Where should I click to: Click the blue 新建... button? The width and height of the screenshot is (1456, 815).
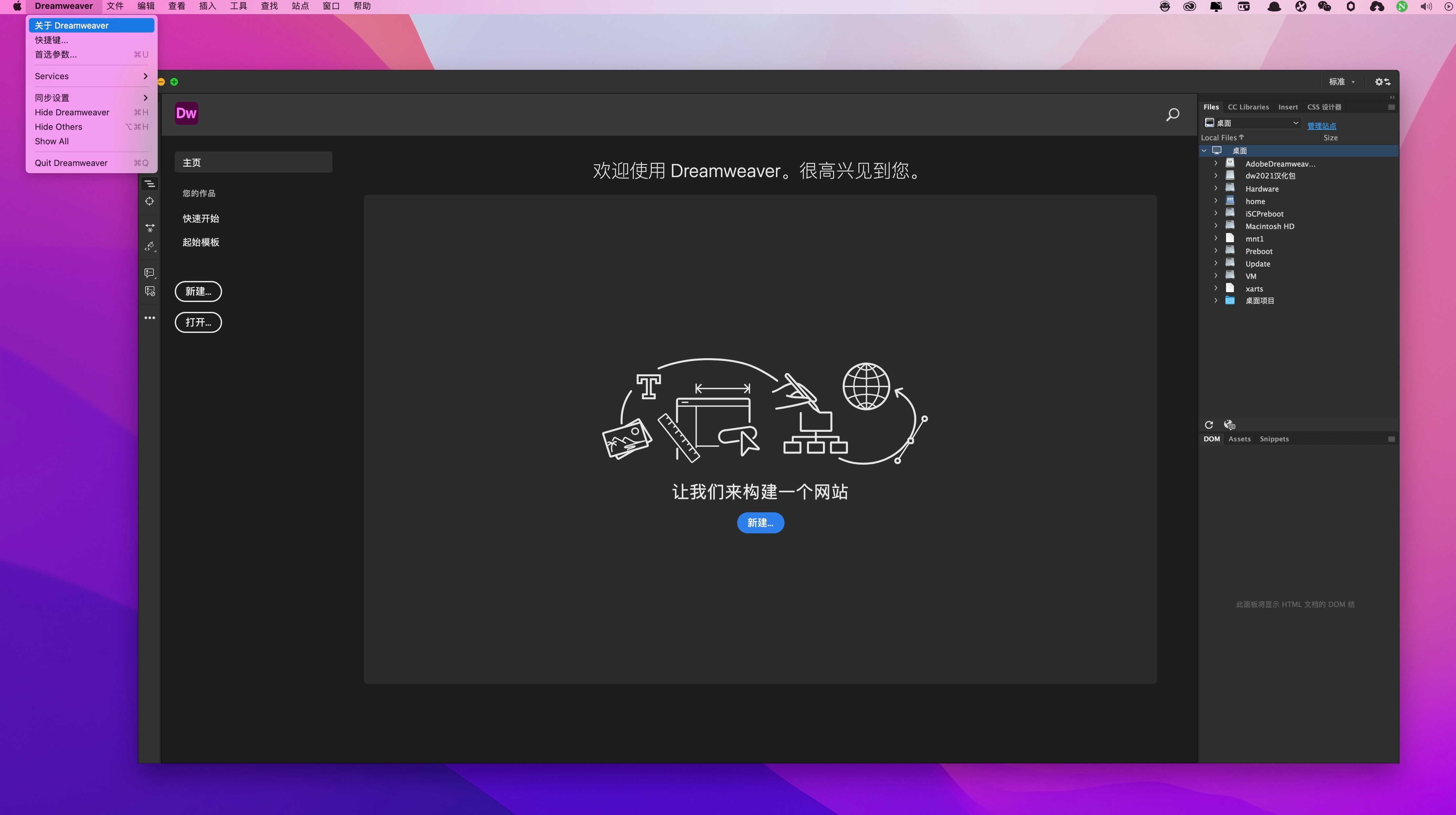tap(760, 523)
